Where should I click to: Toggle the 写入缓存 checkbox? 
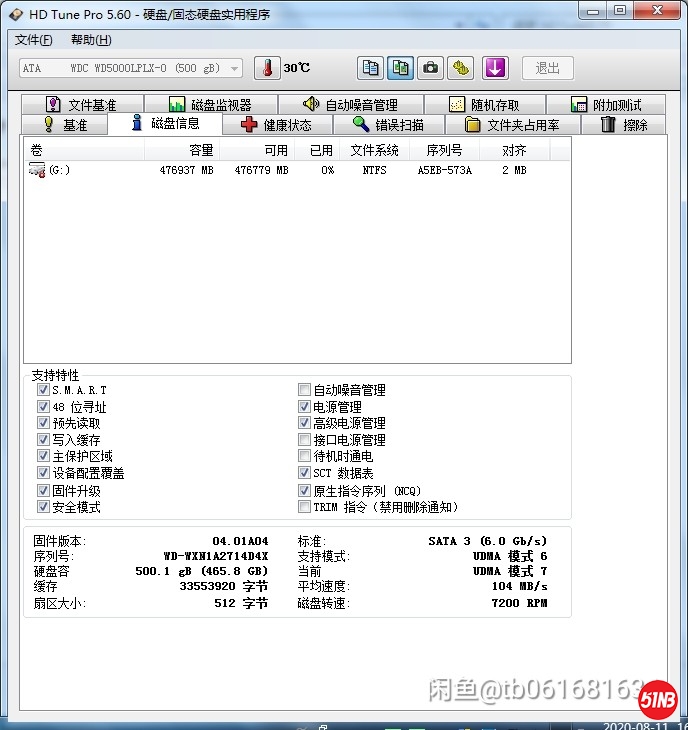pos(43,439)
